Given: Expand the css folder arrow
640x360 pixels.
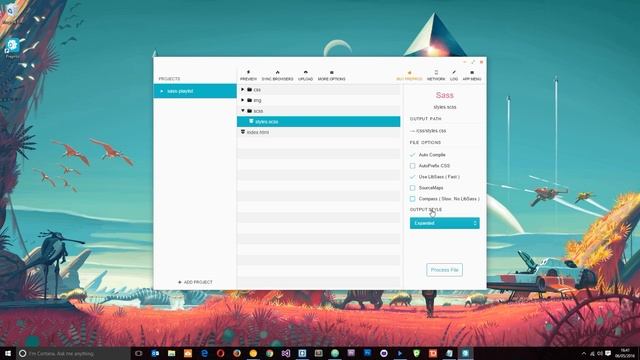Looking at the screenshot, I should click(x=242, y=89).
